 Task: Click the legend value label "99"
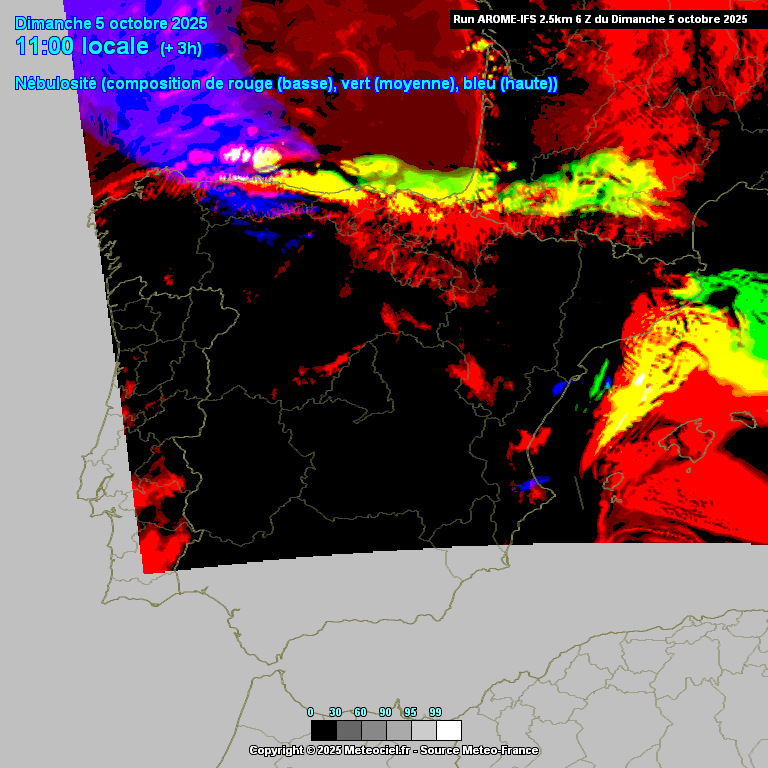[x=435, y=712]
